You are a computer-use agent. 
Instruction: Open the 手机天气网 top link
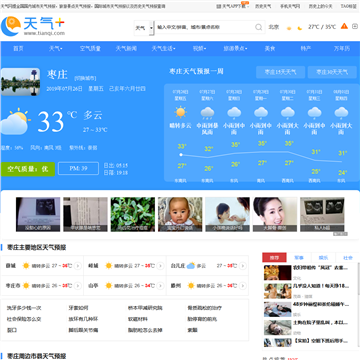click(x=290, y=6)
